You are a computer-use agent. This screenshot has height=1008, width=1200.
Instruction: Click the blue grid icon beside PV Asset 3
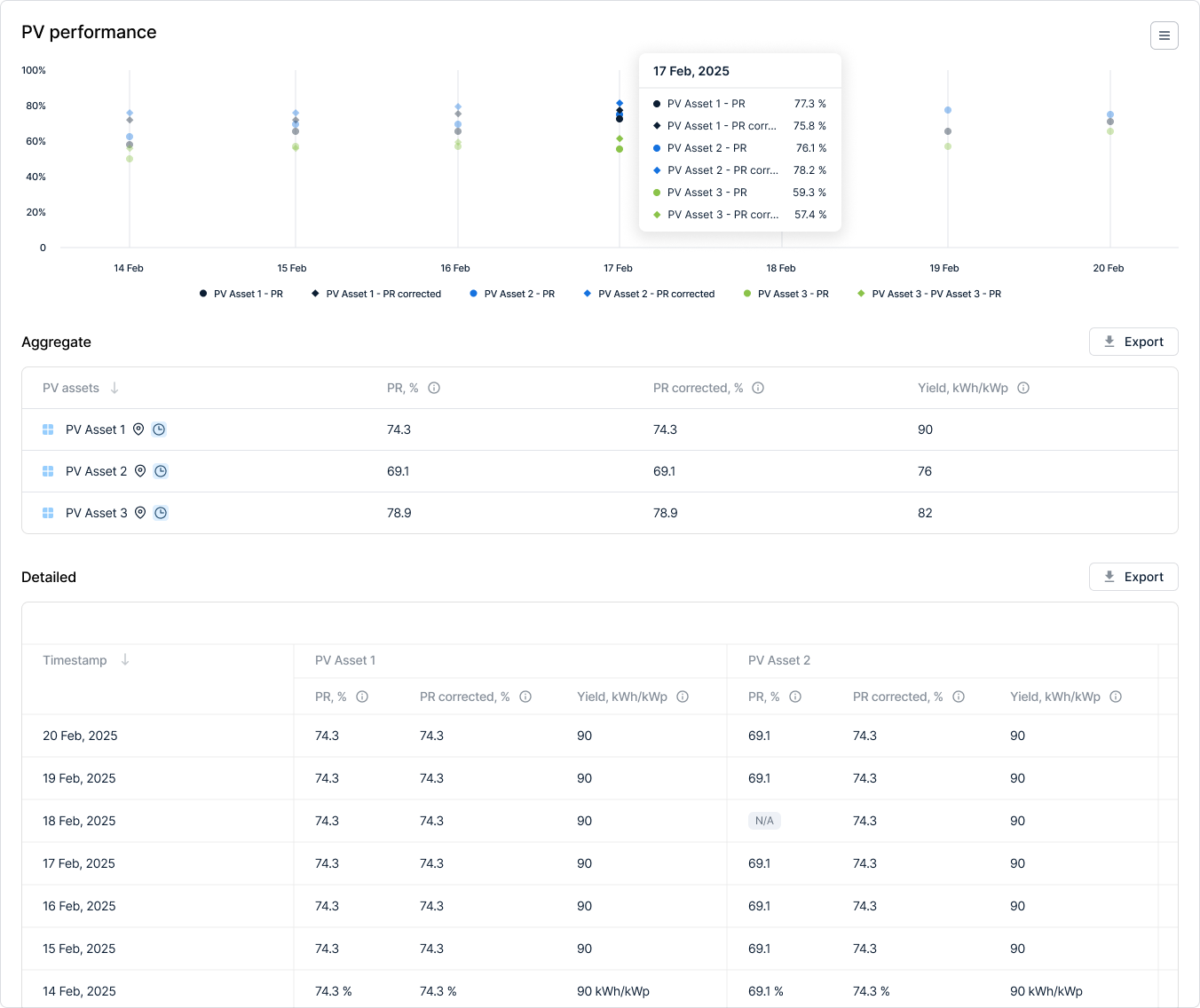pos(48,513)
